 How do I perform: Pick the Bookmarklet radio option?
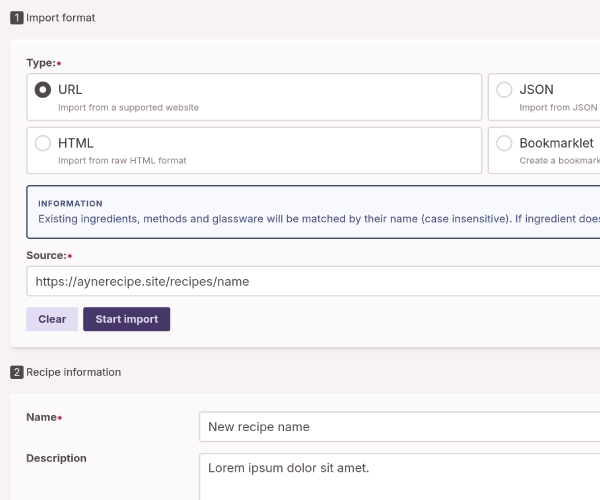point(504,143)
